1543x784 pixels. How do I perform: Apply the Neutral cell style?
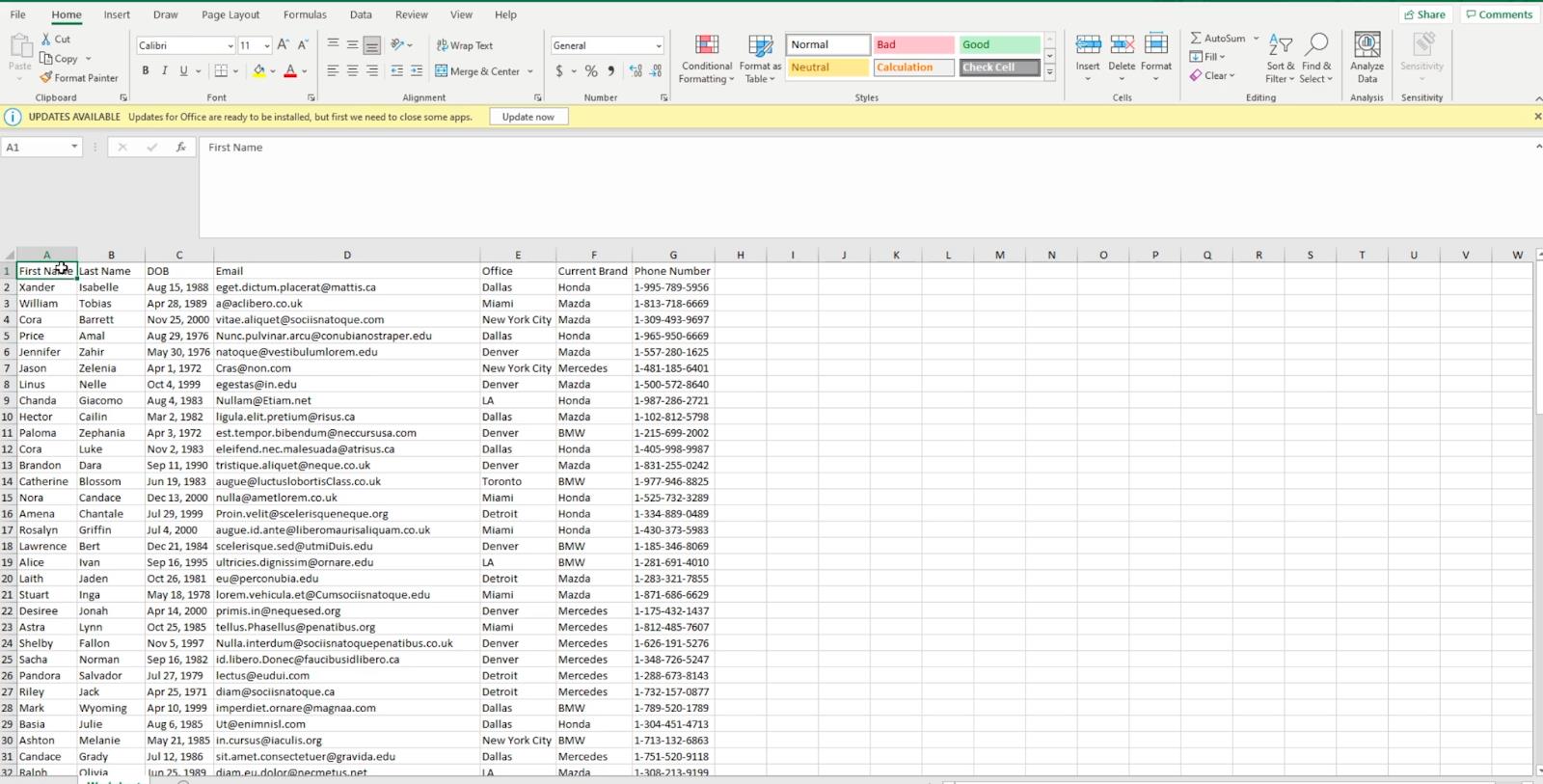click(827, 68)
